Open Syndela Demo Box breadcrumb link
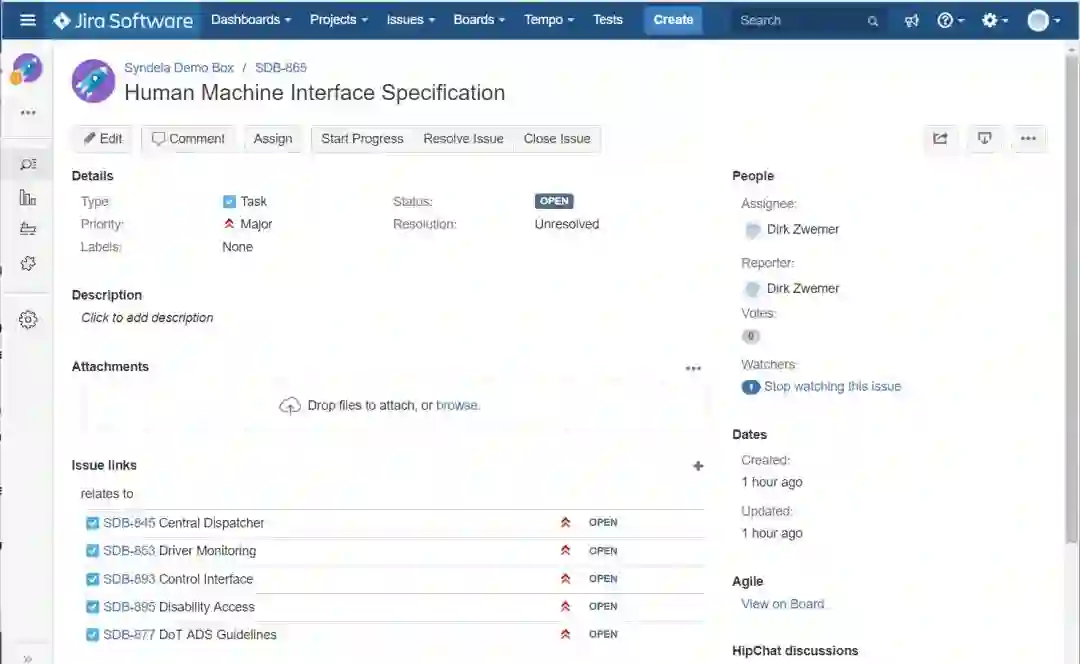This screenshot has height=664, width=1080. pyautogui.click(x=179, y=68)
